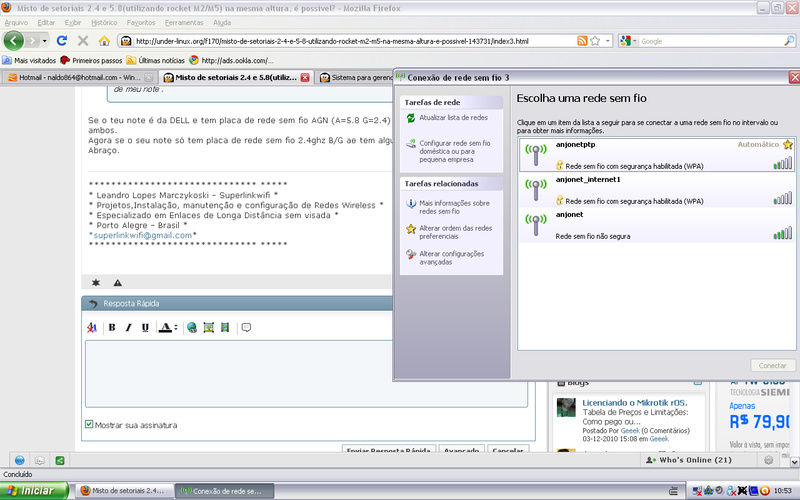This screenshot has width=800, height=500.
Task: Click the quick reply text area
Action: pos(306,373)
